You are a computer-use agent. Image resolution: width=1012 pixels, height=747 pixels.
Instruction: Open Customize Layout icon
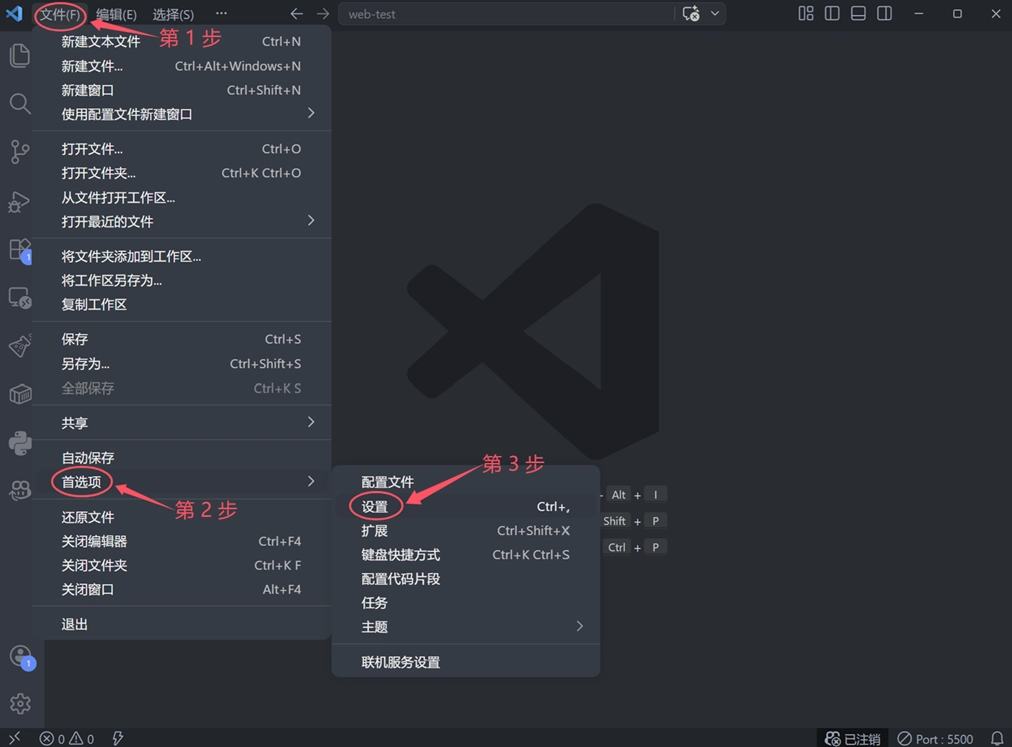[x=806, y=14]
